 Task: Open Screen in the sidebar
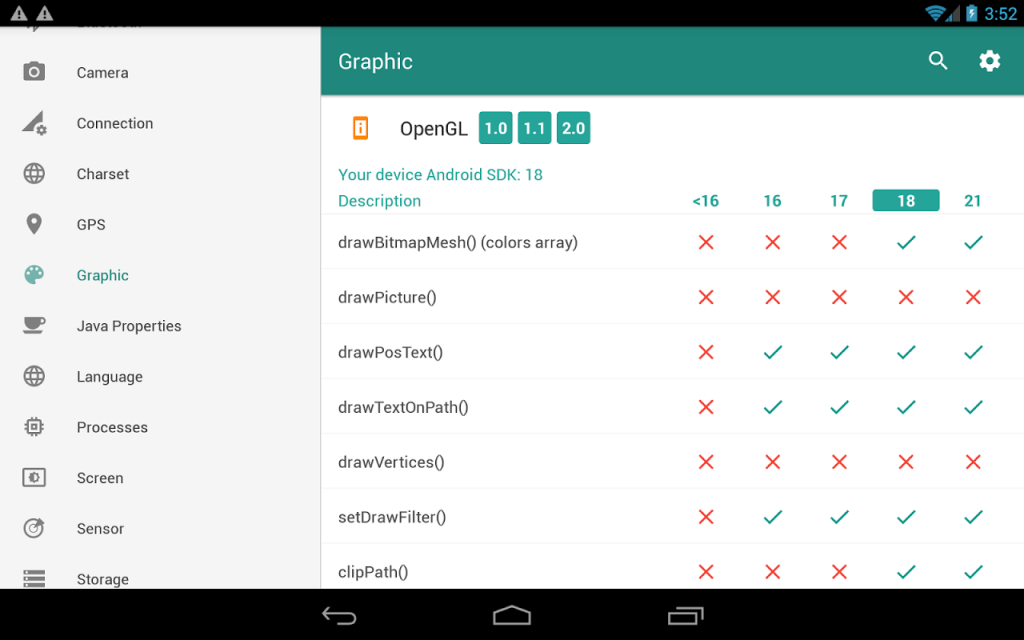(x=160, y=477)
